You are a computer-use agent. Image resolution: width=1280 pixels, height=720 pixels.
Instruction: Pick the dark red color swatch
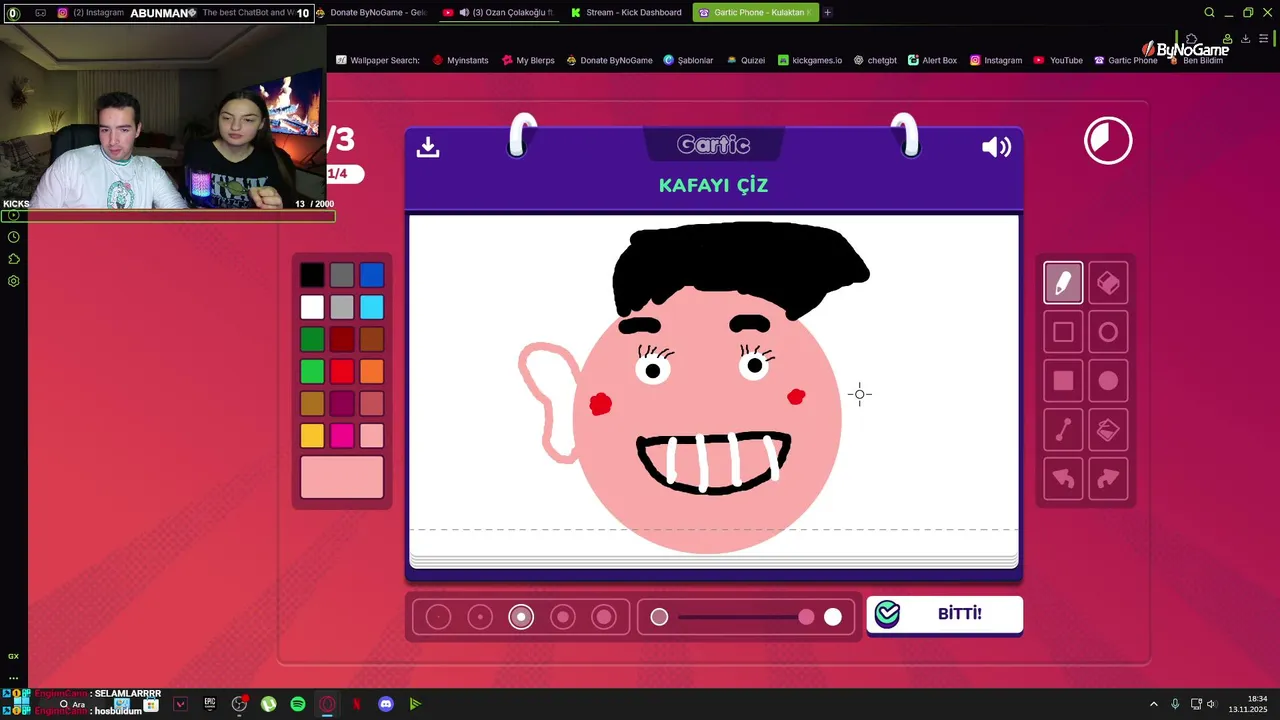pyautogui.click(x=342, y=339)
